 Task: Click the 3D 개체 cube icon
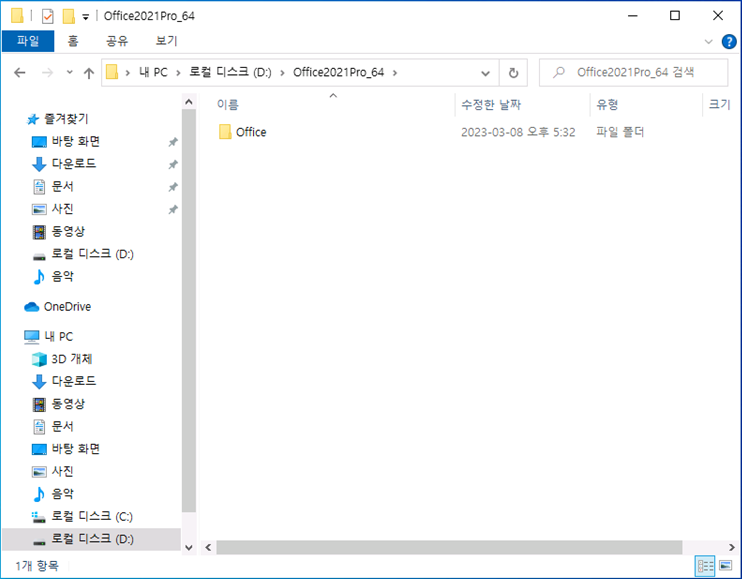tap(39, 359)
